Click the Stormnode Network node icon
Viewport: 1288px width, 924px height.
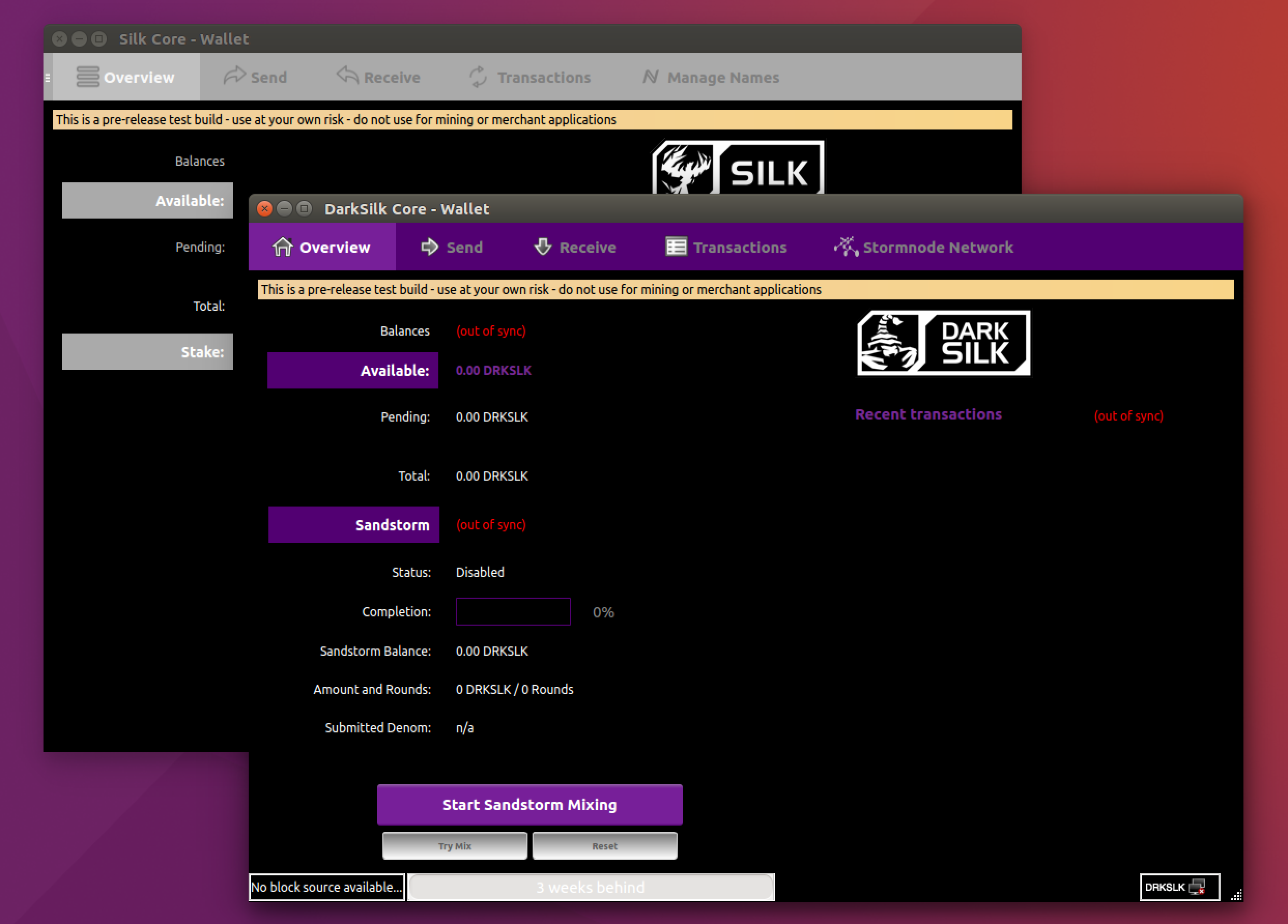(846, 247)
